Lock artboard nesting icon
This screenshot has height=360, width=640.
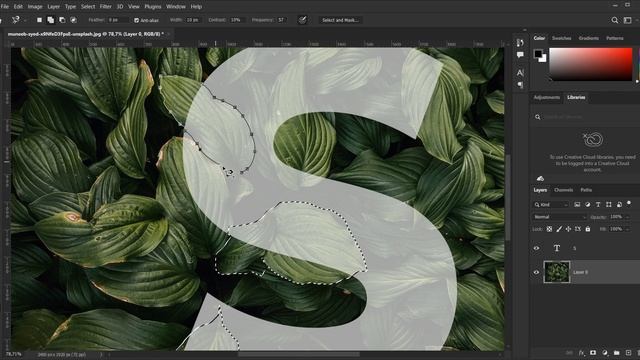tap(578, 229)
